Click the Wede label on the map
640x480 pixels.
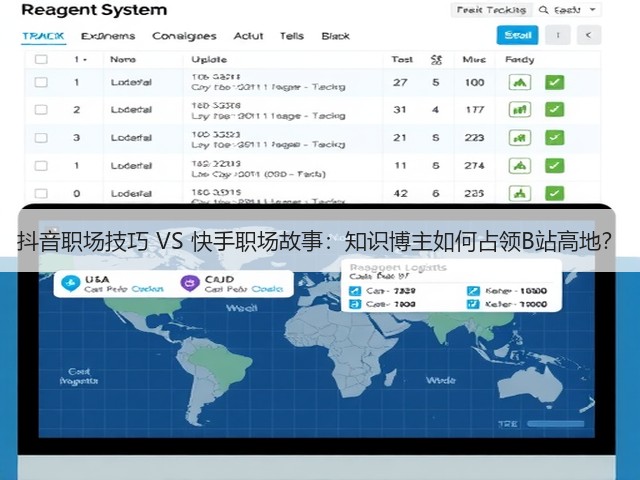(x=440, y=380)
